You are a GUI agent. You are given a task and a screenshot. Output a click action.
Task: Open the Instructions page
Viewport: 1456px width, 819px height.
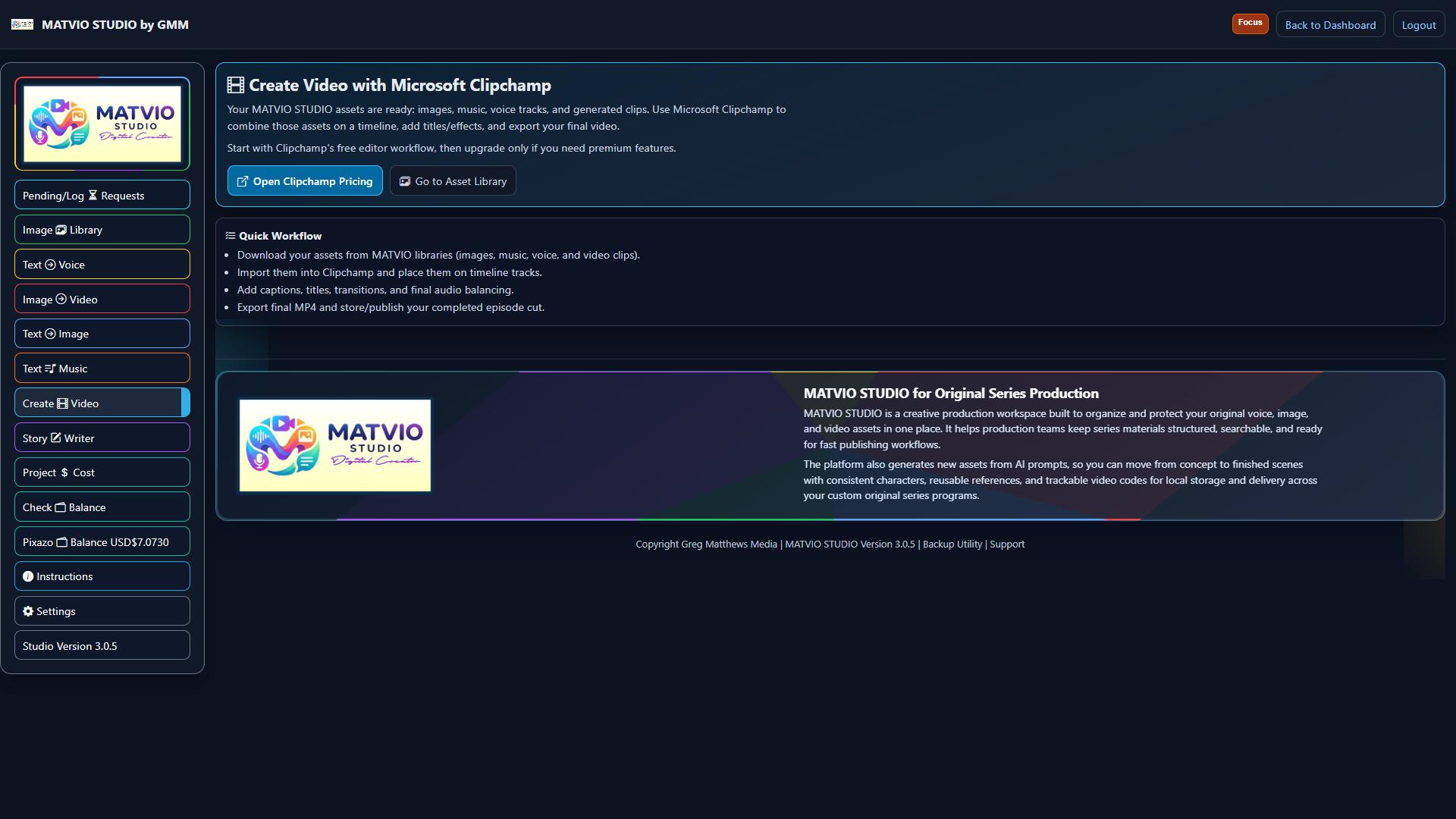point(102,576)
